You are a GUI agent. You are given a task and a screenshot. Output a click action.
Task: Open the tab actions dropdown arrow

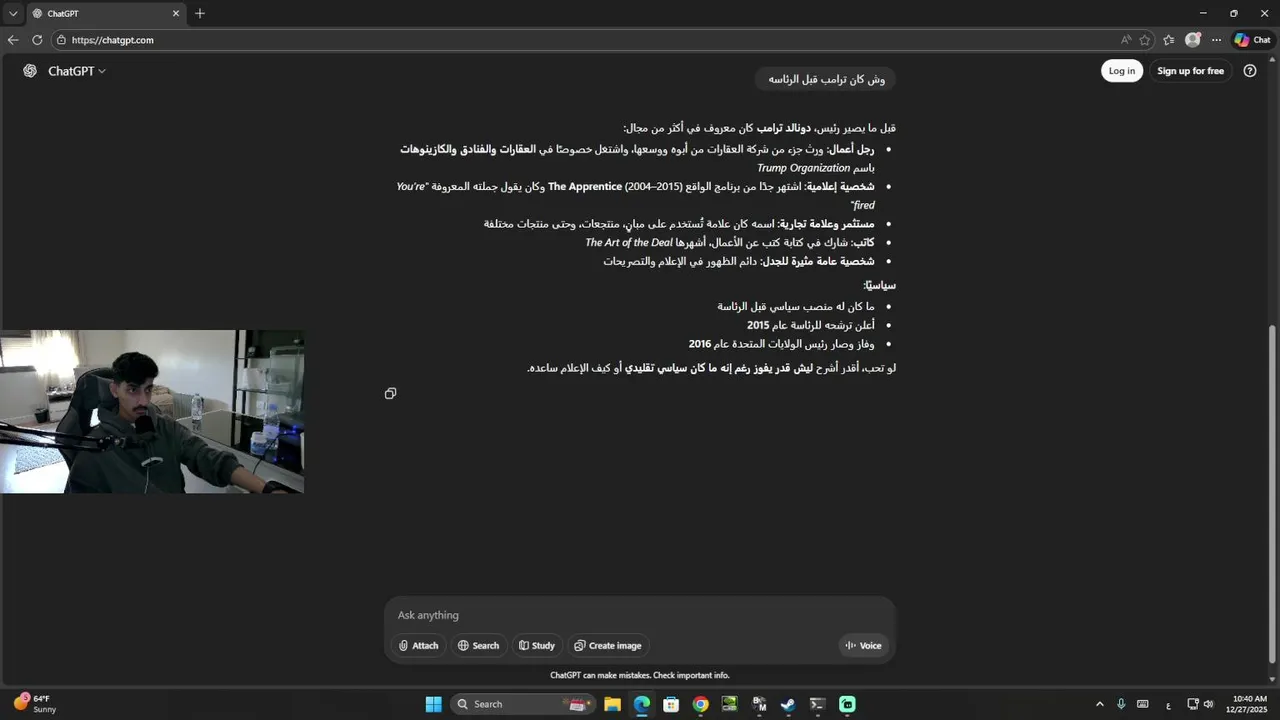(12, 14)
